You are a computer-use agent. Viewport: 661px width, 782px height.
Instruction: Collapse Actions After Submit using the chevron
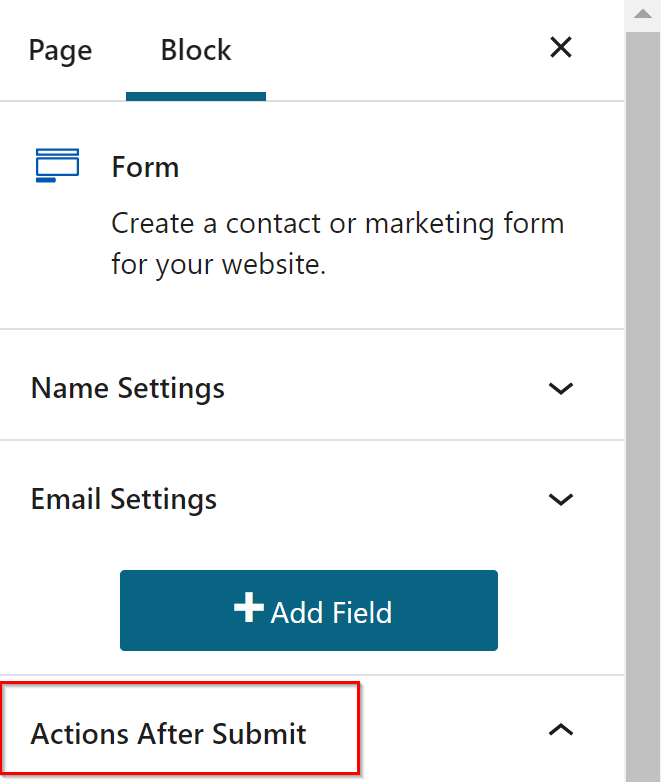(561, 730)
